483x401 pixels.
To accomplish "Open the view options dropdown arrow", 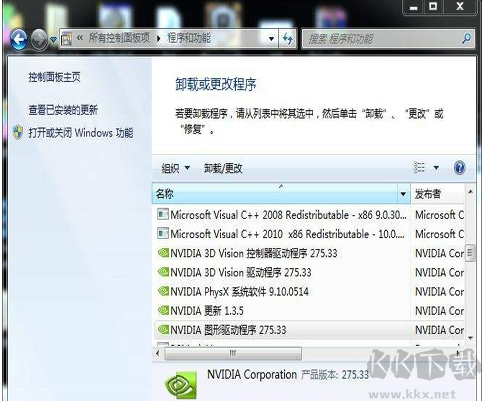I will pyautogui.click(x=436, y=168).
